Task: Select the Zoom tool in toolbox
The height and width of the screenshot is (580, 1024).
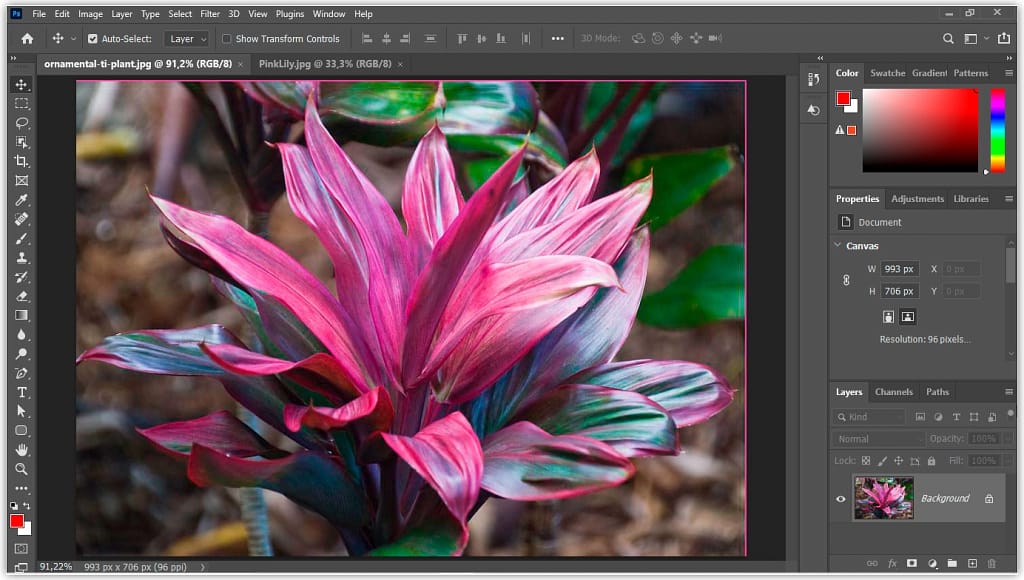Action: [x=22, y=469]
